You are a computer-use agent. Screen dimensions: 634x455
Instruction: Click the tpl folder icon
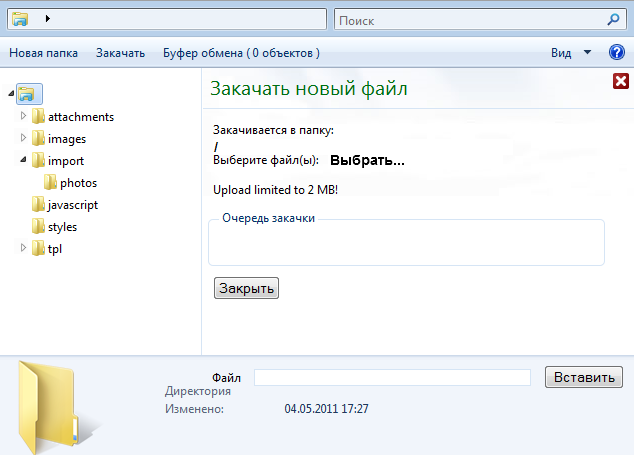click(x=38, y=248)
